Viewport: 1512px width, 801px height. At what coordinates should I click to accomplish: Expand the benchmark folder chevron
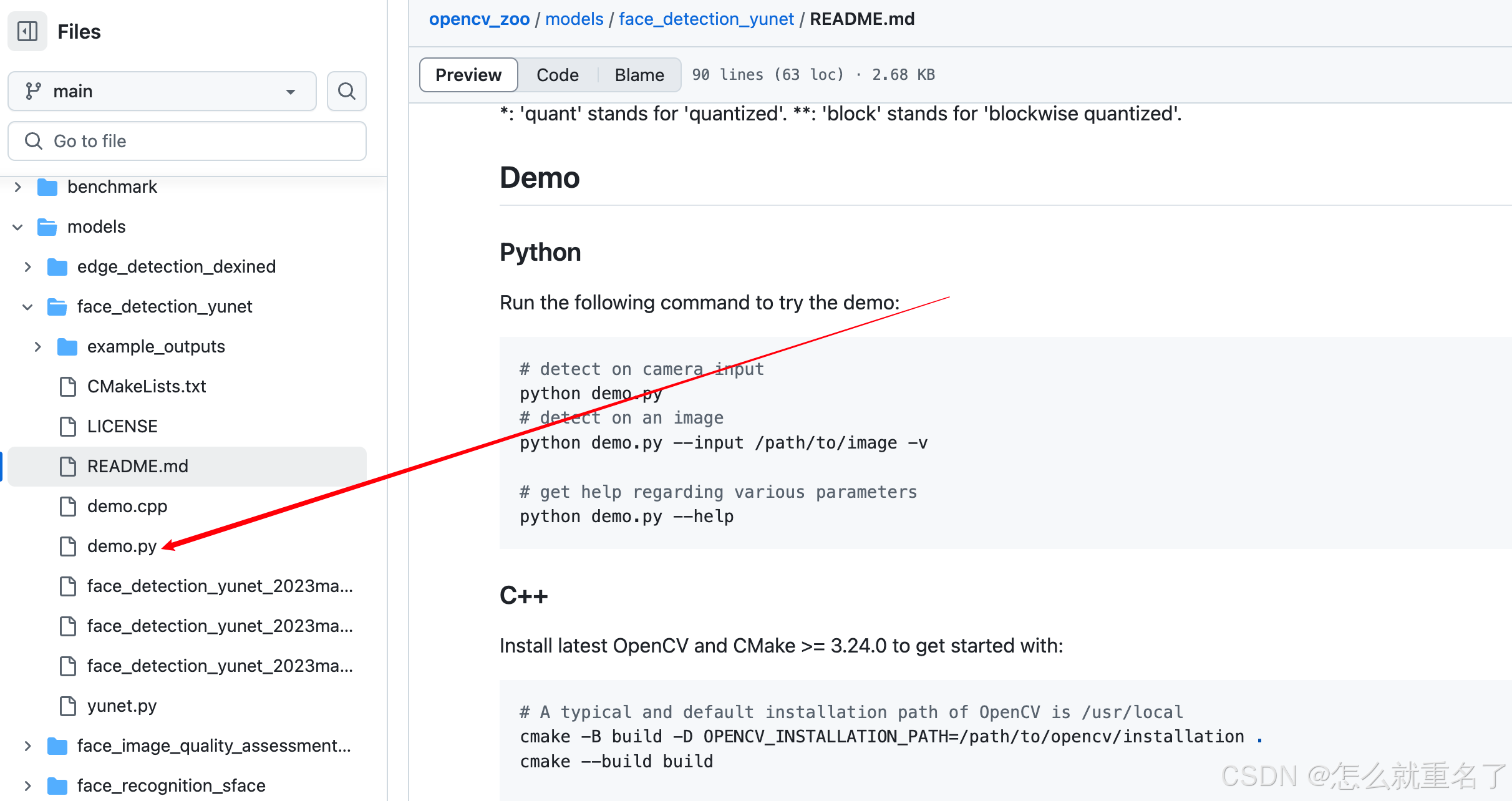pyautogui.click(x=17, y=187)
